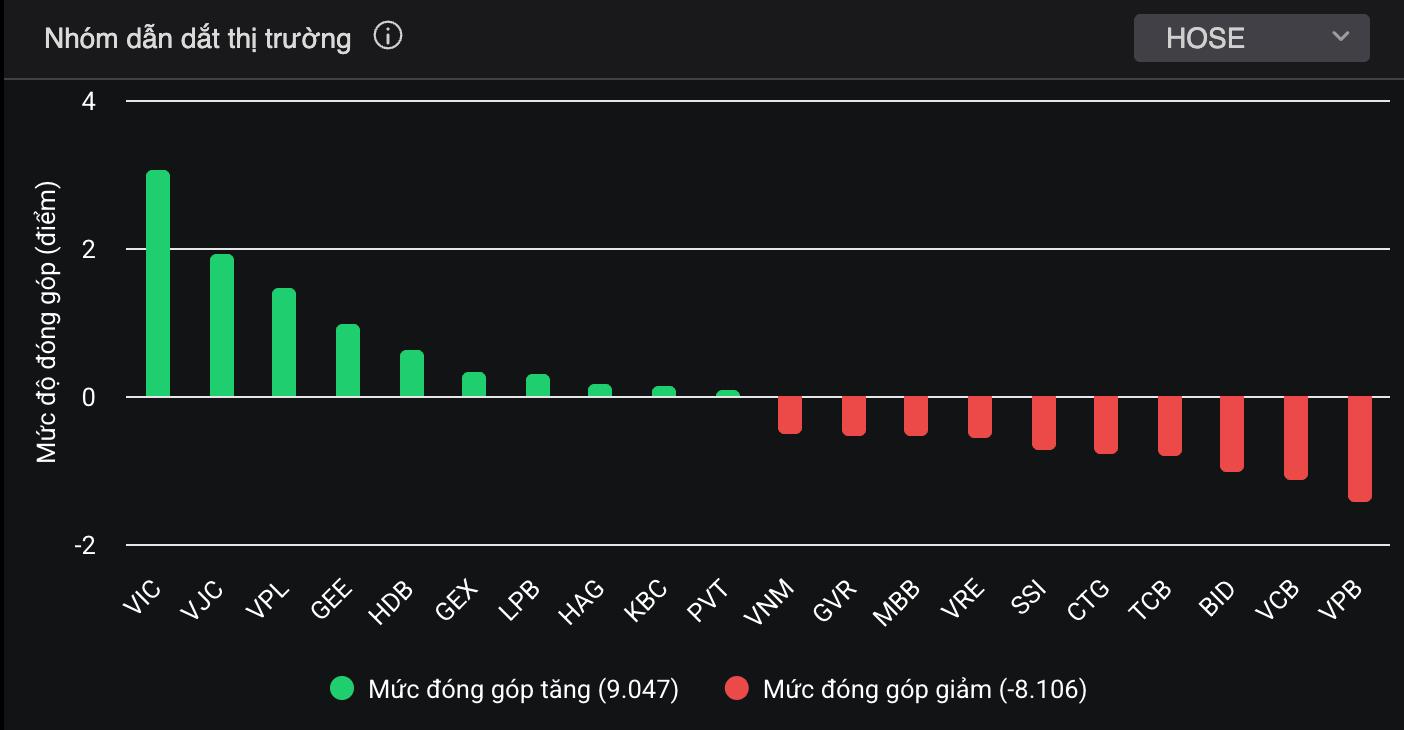
Task: Click the green legend circle marker
Action: (x=343, y=689)
